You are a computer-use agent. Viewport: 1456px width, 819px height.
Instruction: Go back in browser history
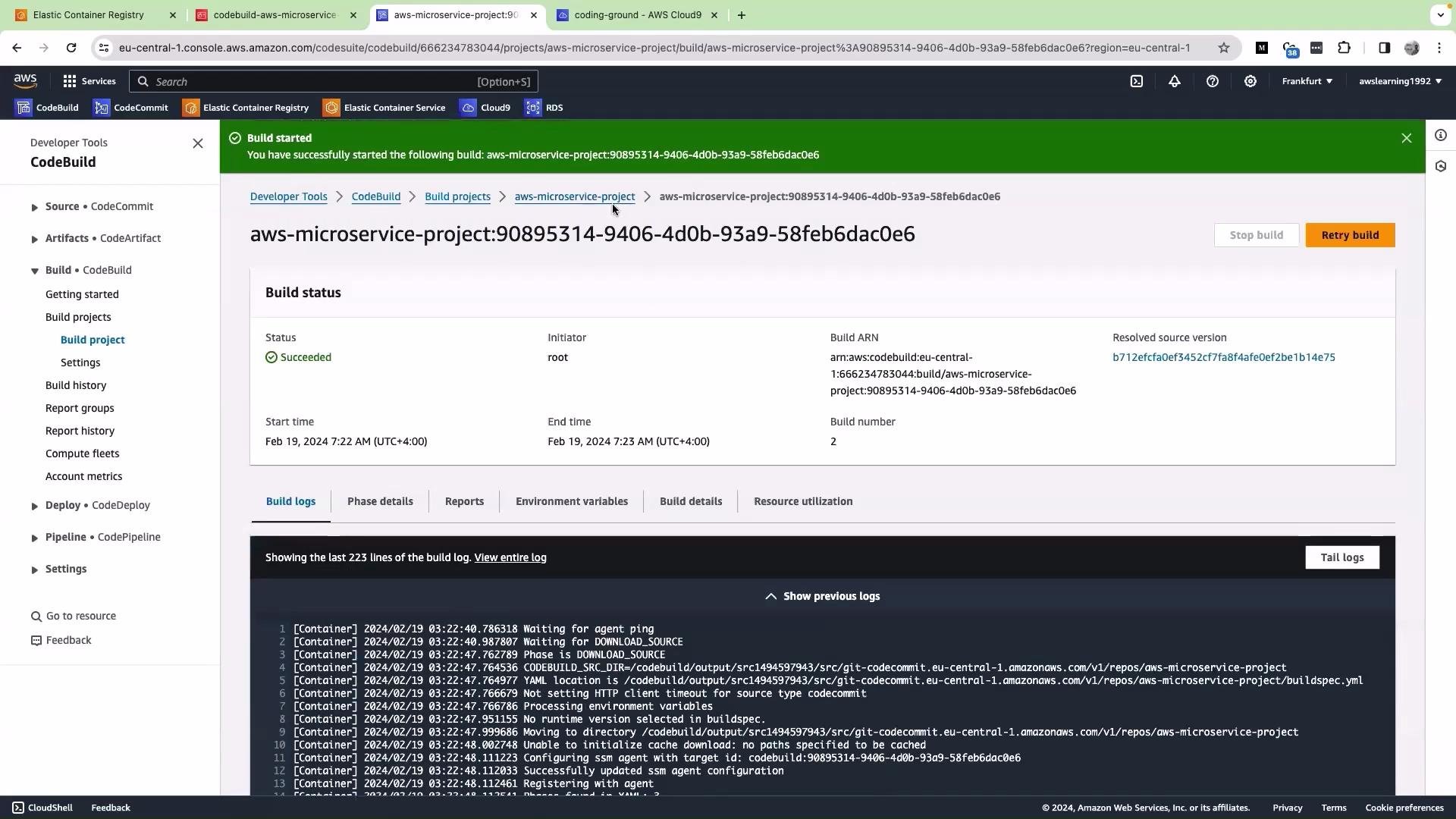pyautogui.click(x=17, y=48)
